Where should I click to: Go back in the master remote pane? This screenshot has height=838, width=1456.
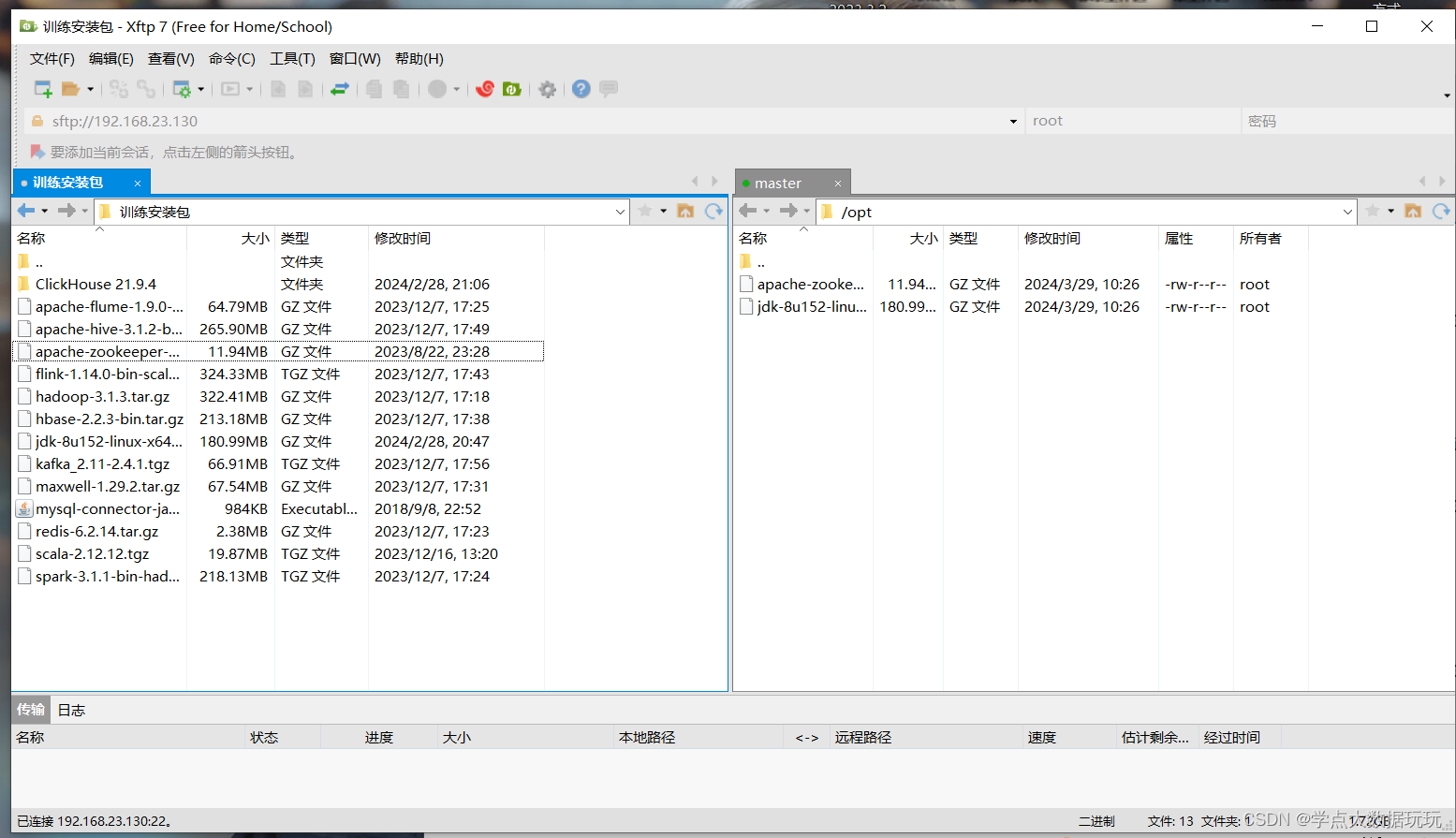point(748,211)
